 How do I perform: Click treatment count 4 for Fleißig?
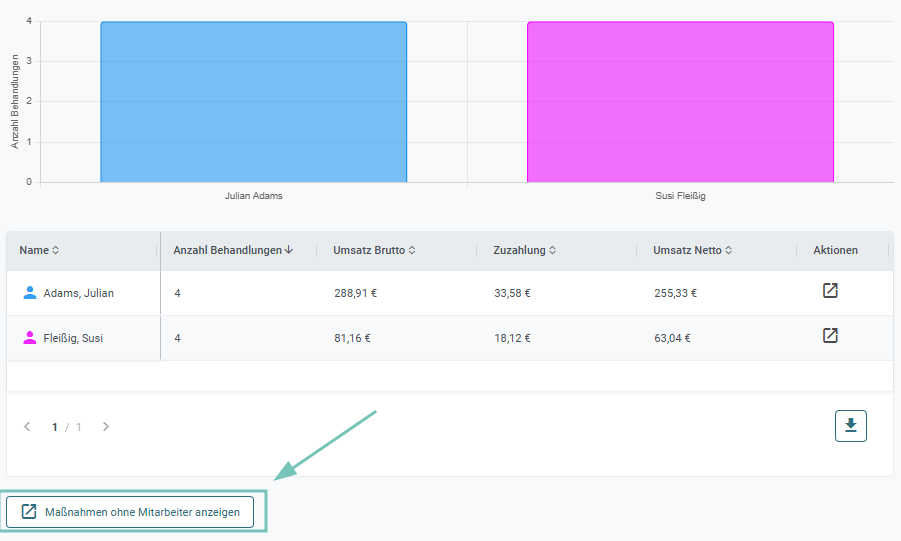click(178, 338)
